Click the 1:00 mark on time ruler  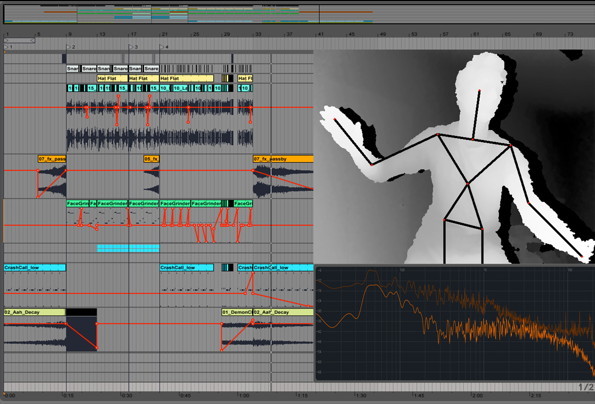[243, 395]
